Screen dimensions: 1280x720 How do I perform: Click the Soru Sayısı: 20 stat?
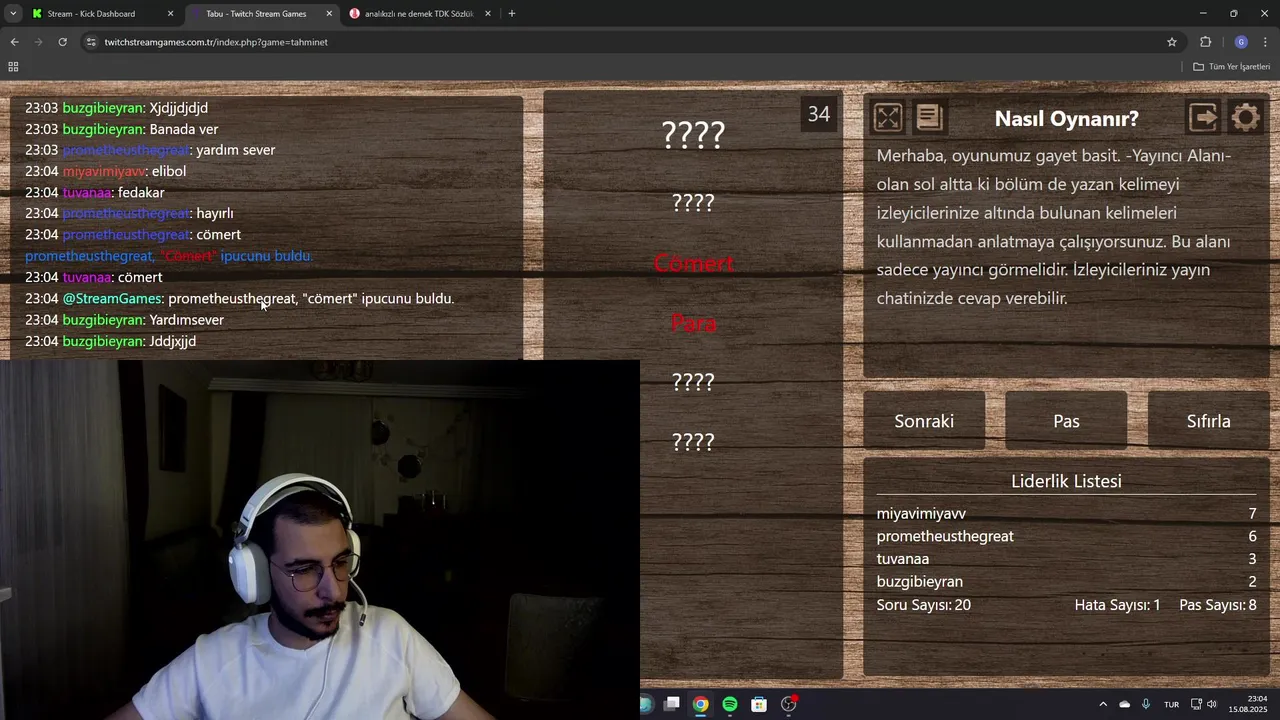pyautogui.click(x=923, y=605)
